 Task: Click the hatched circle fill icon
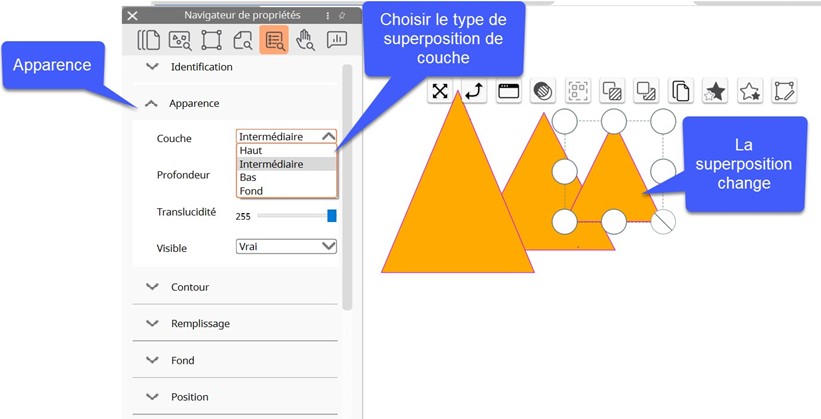(543, 91)
